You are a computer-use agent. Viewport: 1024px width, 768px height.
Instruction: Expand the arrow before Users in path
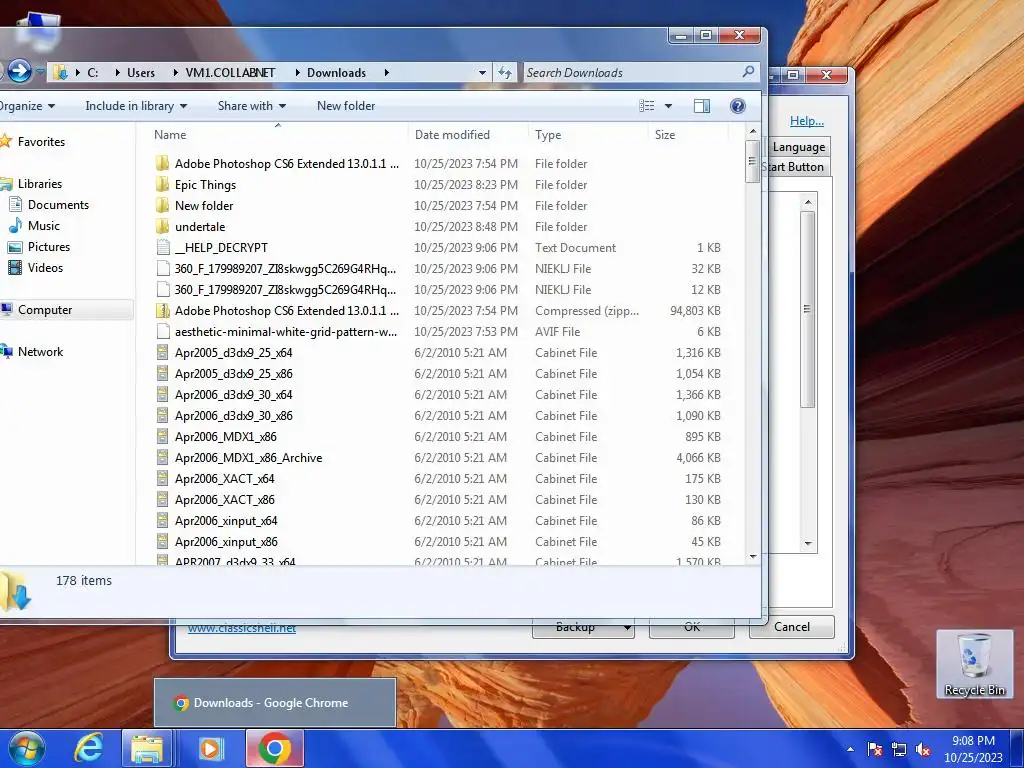click(118, 72)
